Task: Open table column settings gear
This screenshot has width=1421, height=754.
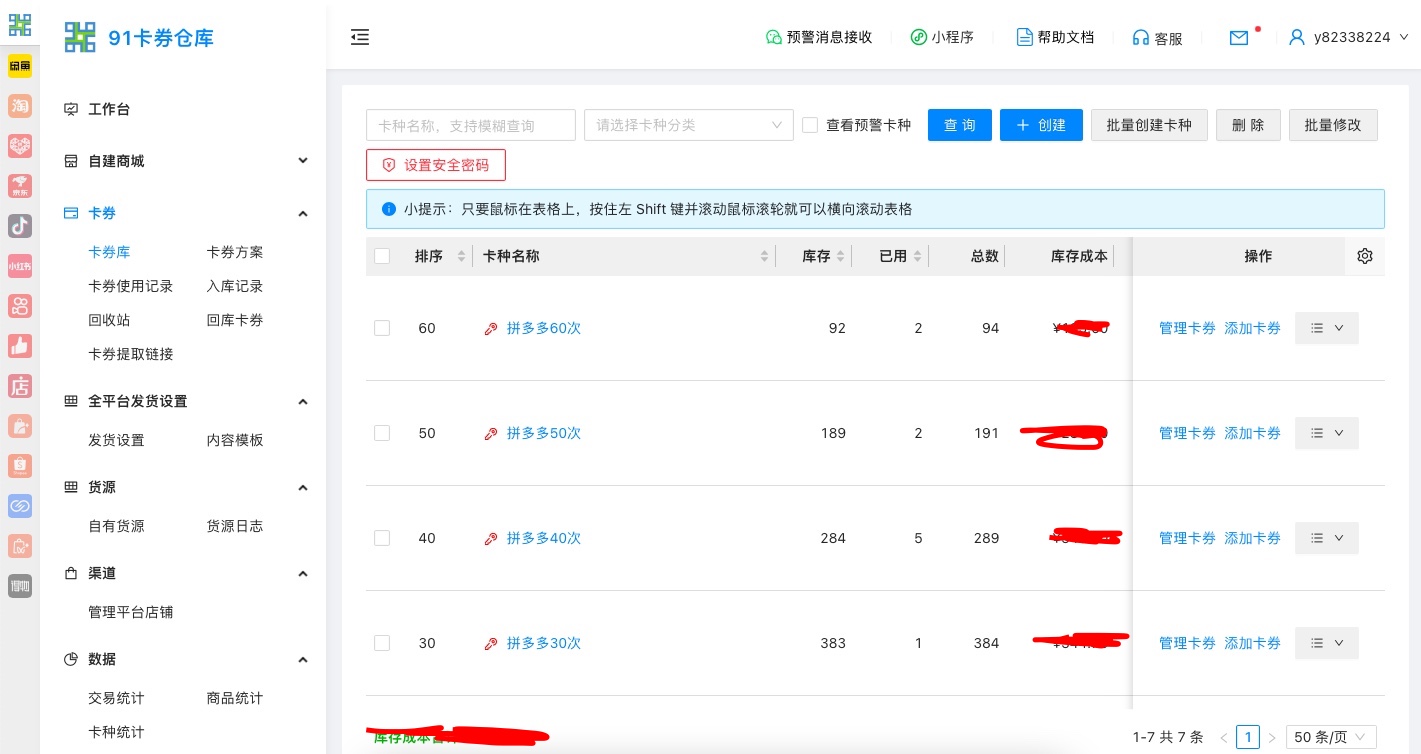Action: pyautogui.click(x=1365, y=256)
